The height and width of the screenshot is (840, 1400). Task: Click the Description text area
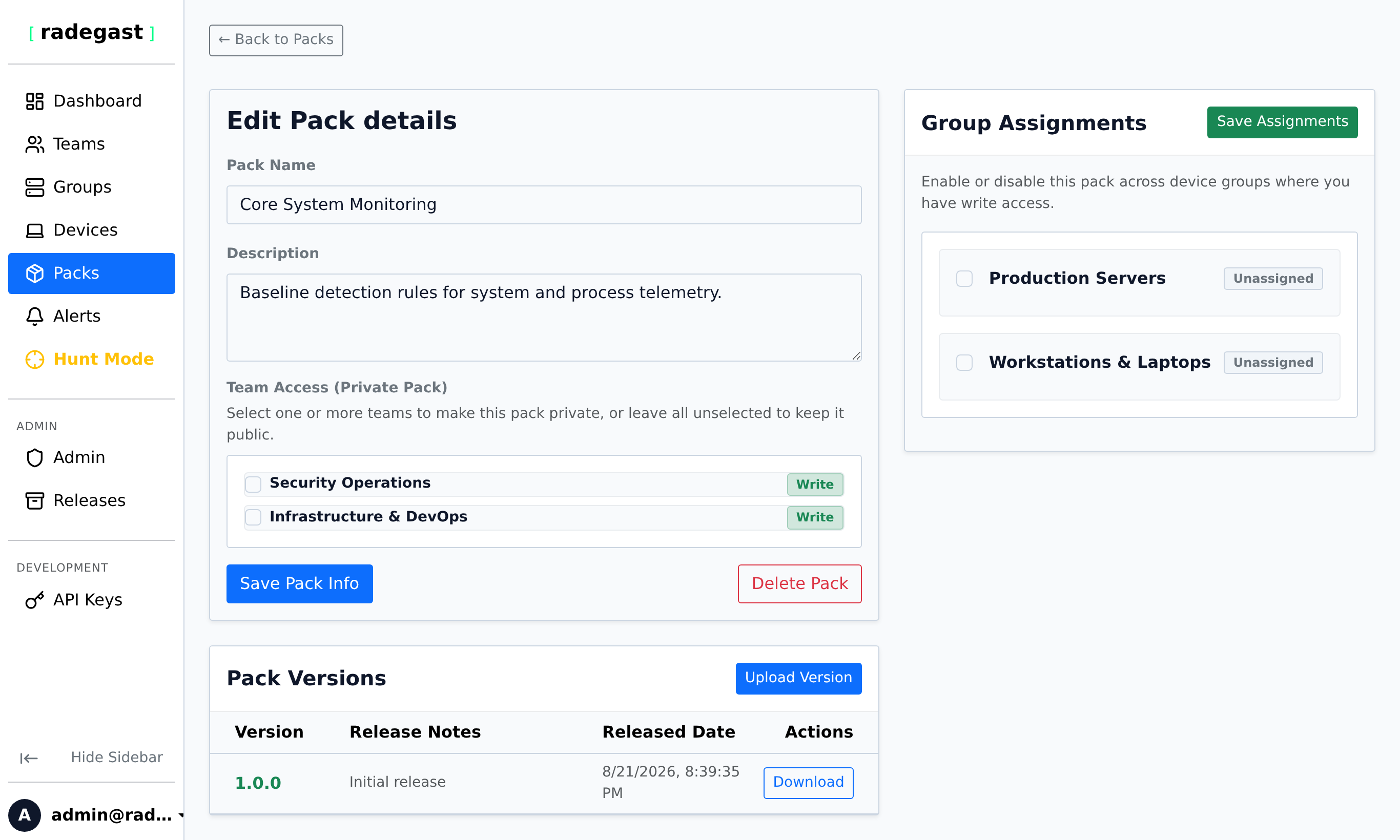[x=544, y=318]
